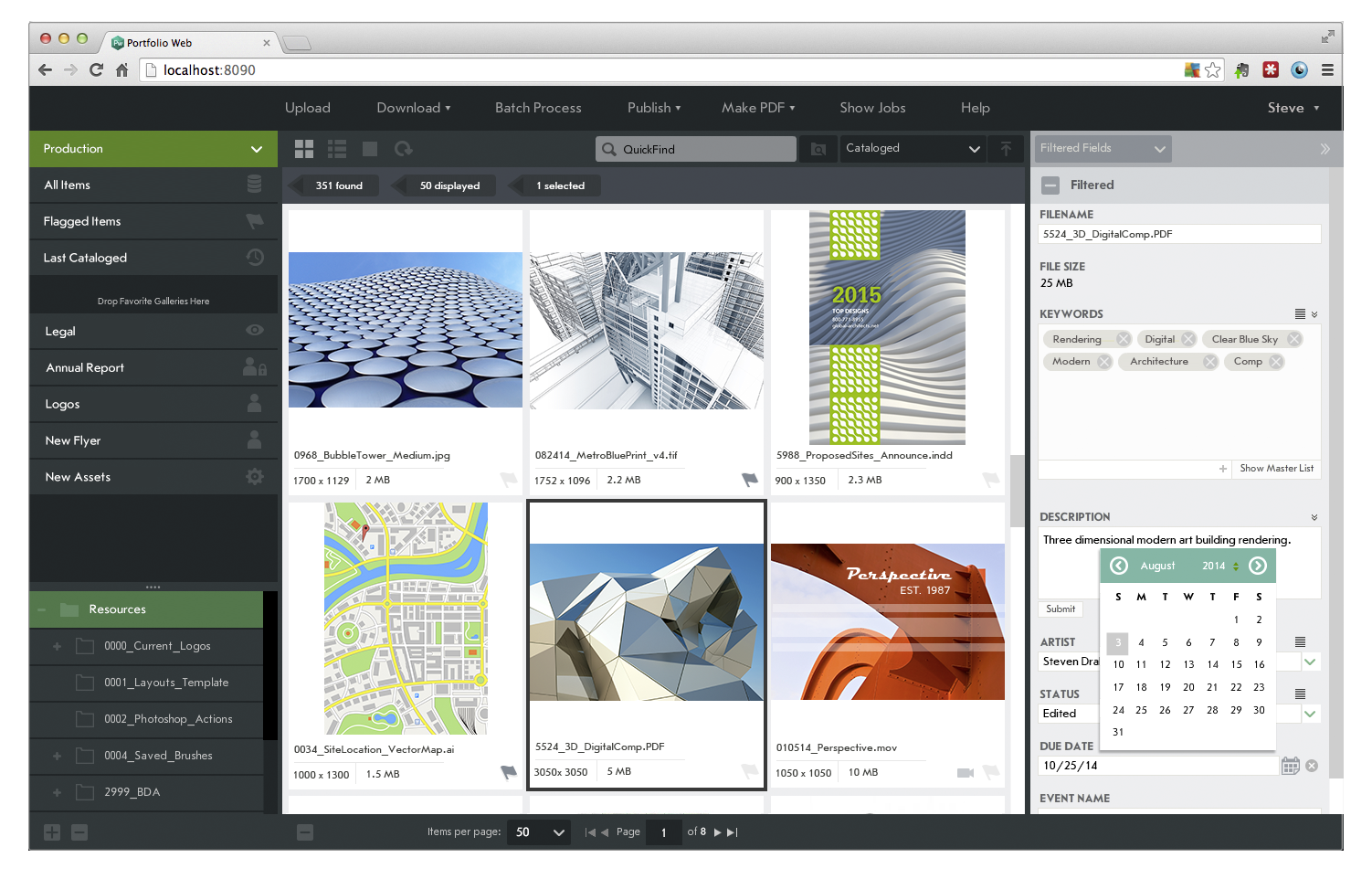Click the refresh gallery icon
The width and height of the screenshot is (1372, 879).
[403, 149]
